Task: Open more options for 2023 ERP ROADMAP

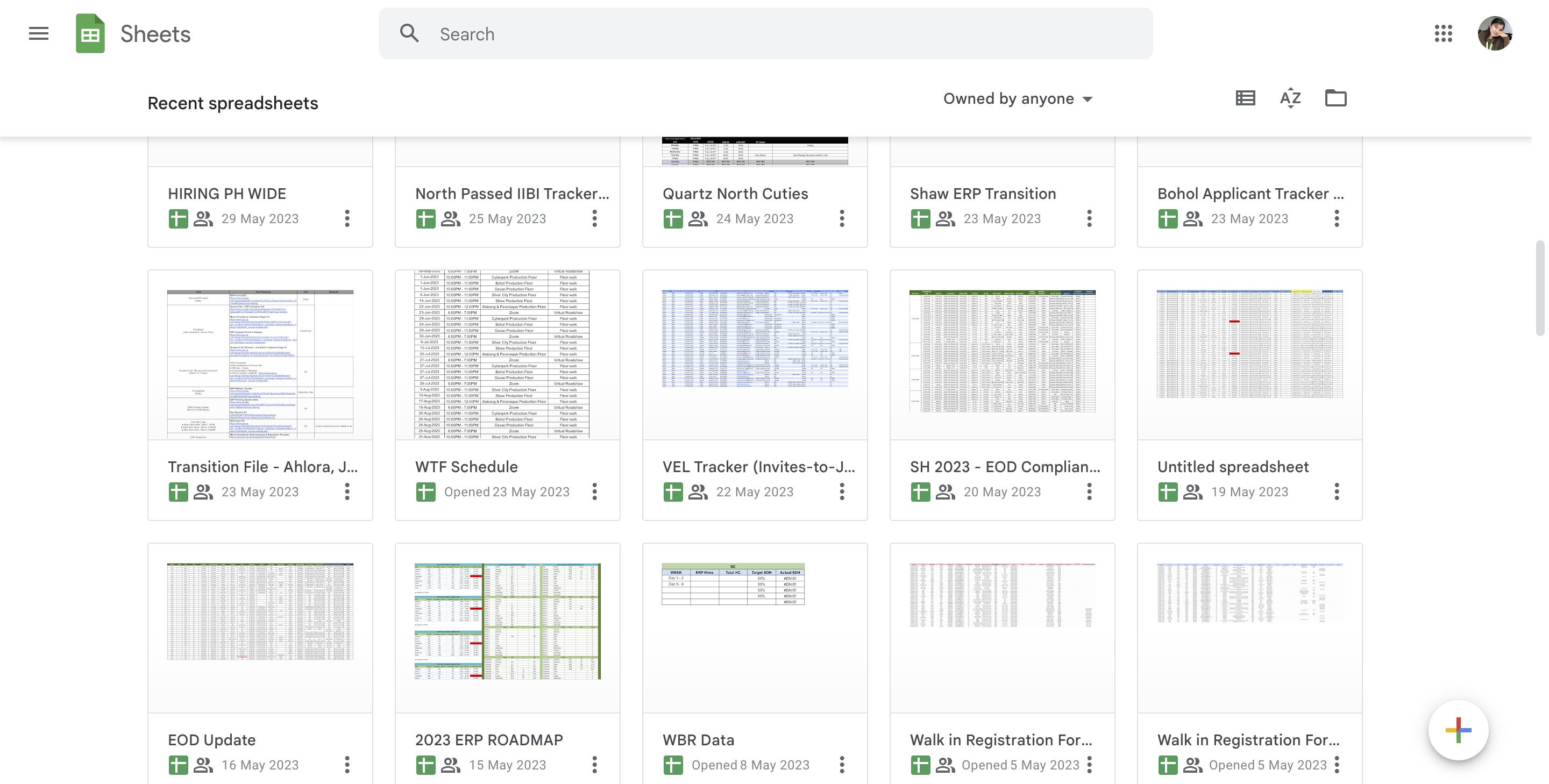Action: click(594, 765)
